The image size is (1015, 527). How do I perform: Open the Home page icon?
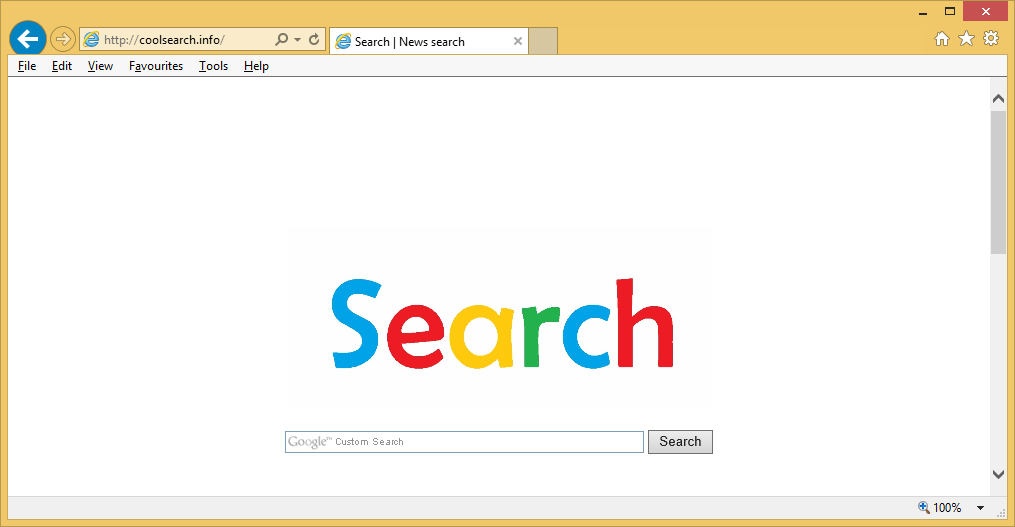click(x=942, y=39)
